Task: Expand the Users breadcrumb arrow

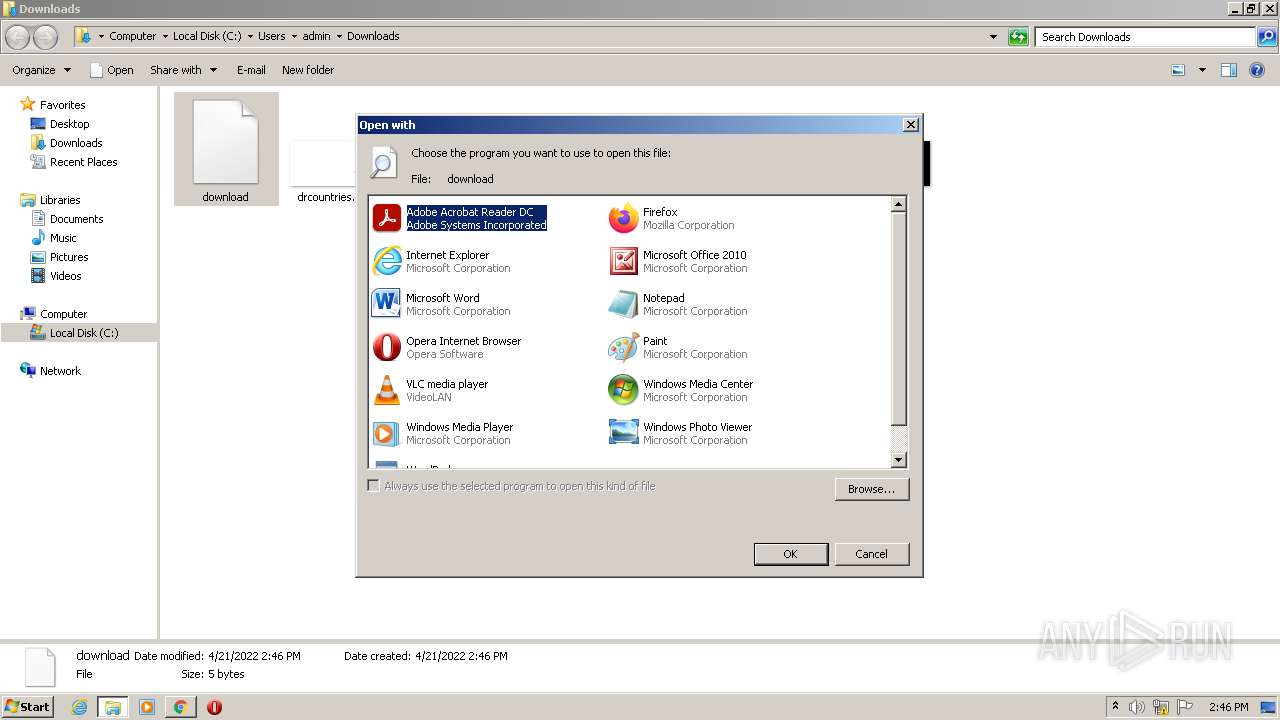Action: tap(294, 36)
